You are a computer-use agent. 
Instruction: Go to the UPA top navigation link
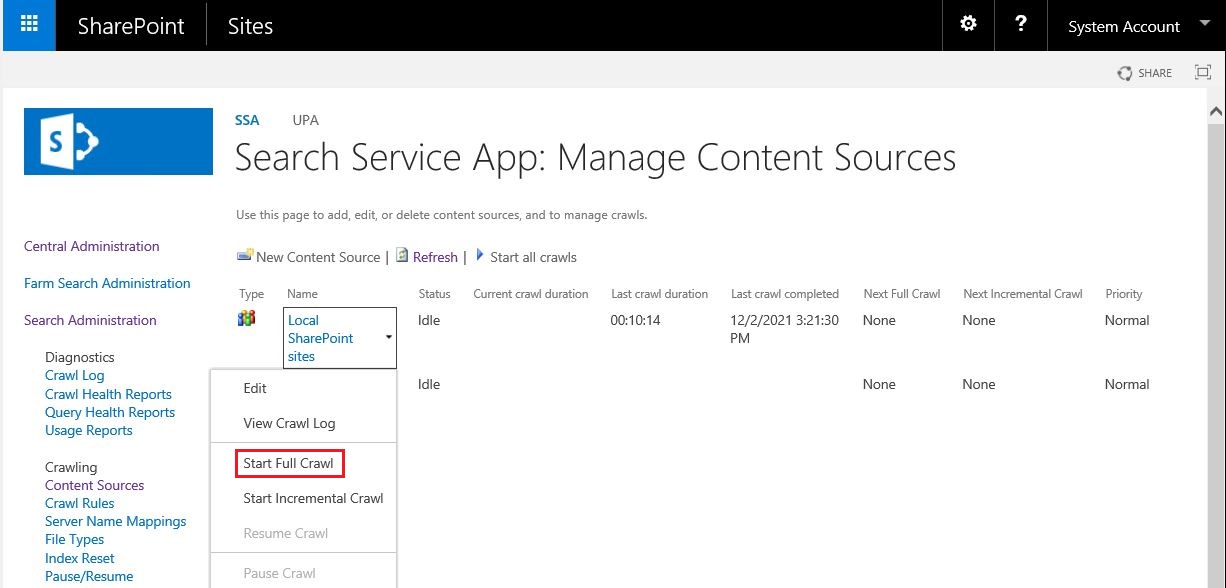pos(305,120)
